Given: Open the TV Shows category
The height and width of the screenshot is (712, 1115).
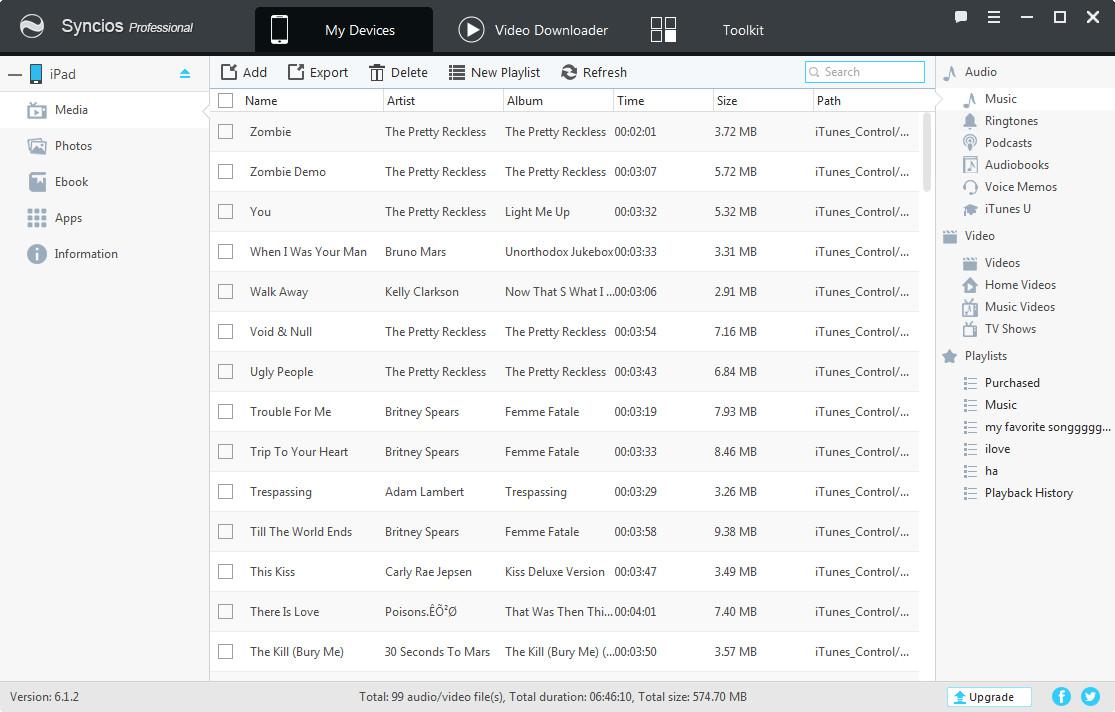Looking at the screenshot, I should click(999, 329).
